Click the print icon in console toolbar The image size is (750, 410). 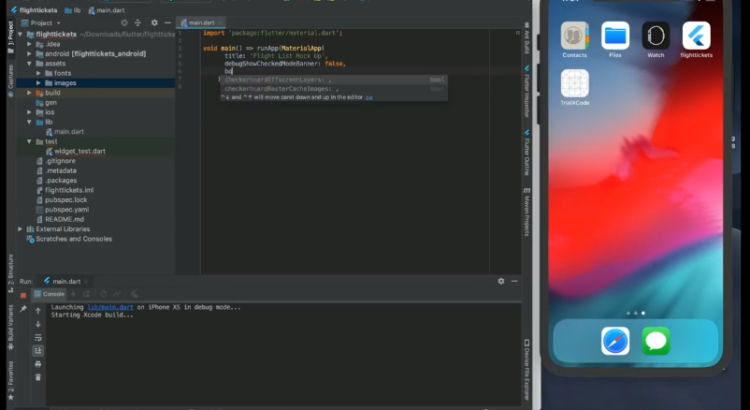coord(38,364)
